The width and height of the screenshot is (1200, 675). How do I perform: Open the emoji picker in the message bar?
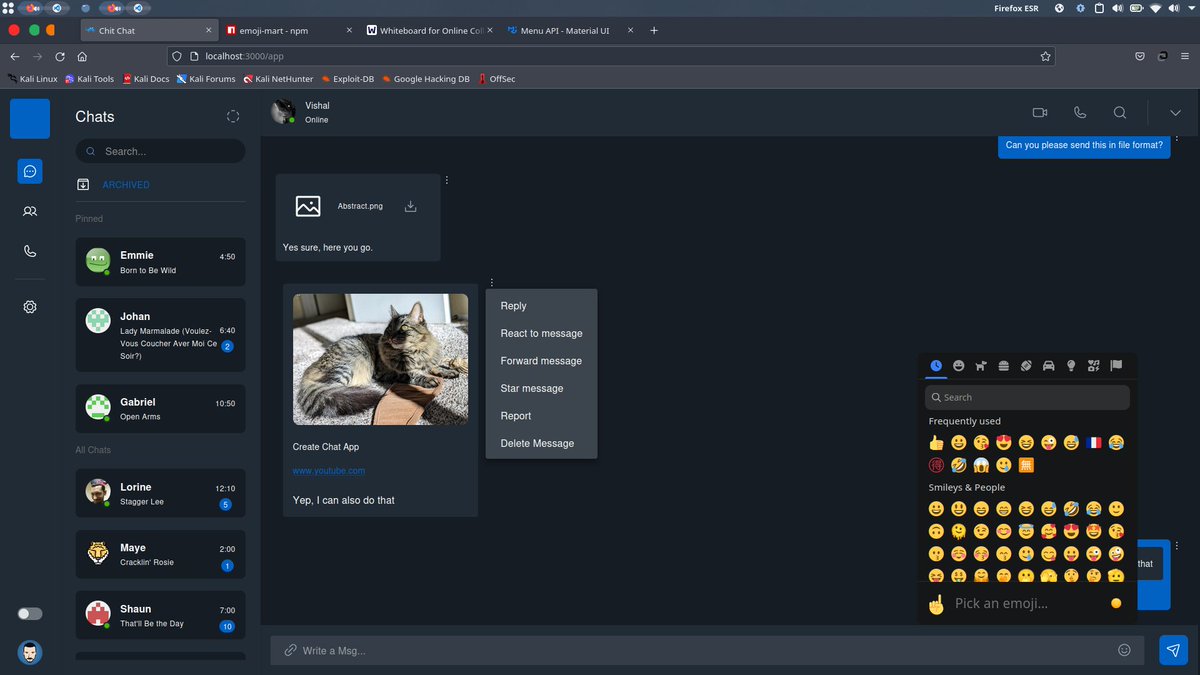pos(1124,650)
